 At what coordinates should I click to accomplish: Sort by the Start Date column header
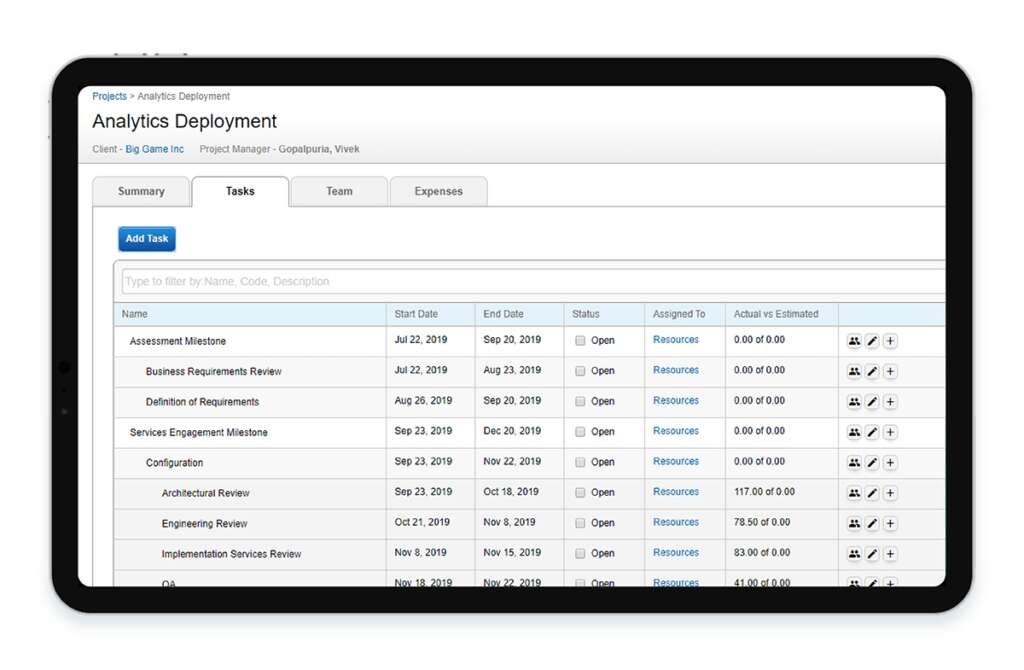click(x=416, y=314)
